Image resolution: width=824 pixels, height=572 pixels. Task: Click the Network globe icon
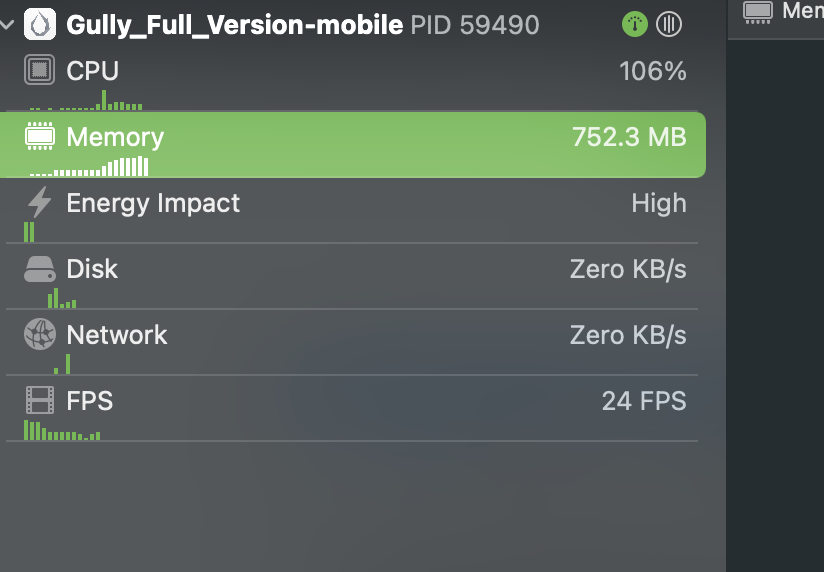(39, 335)
